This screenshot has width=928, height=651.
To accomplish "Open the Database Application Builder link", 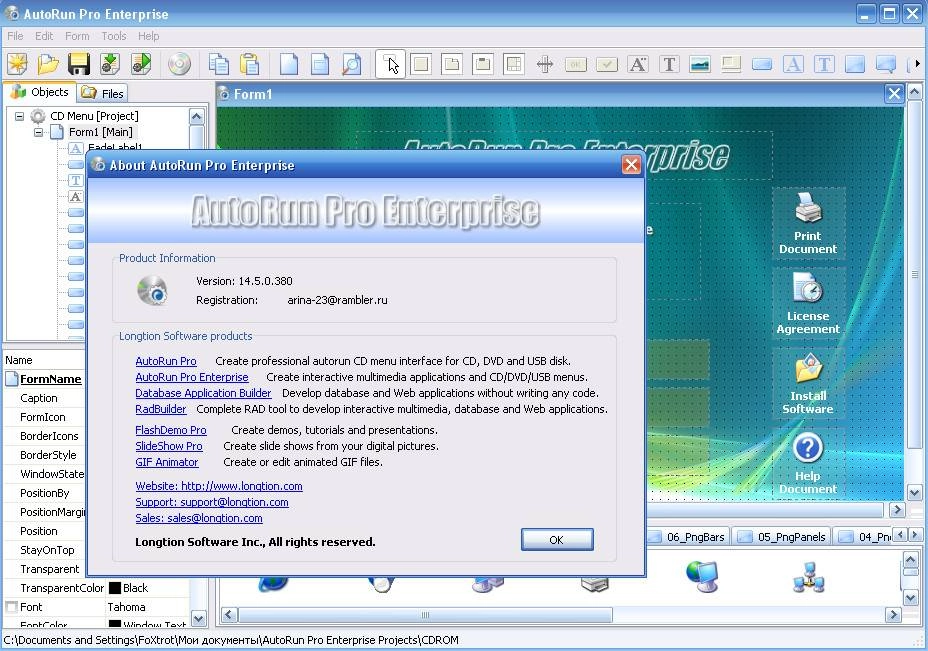I will click(203, 393).
